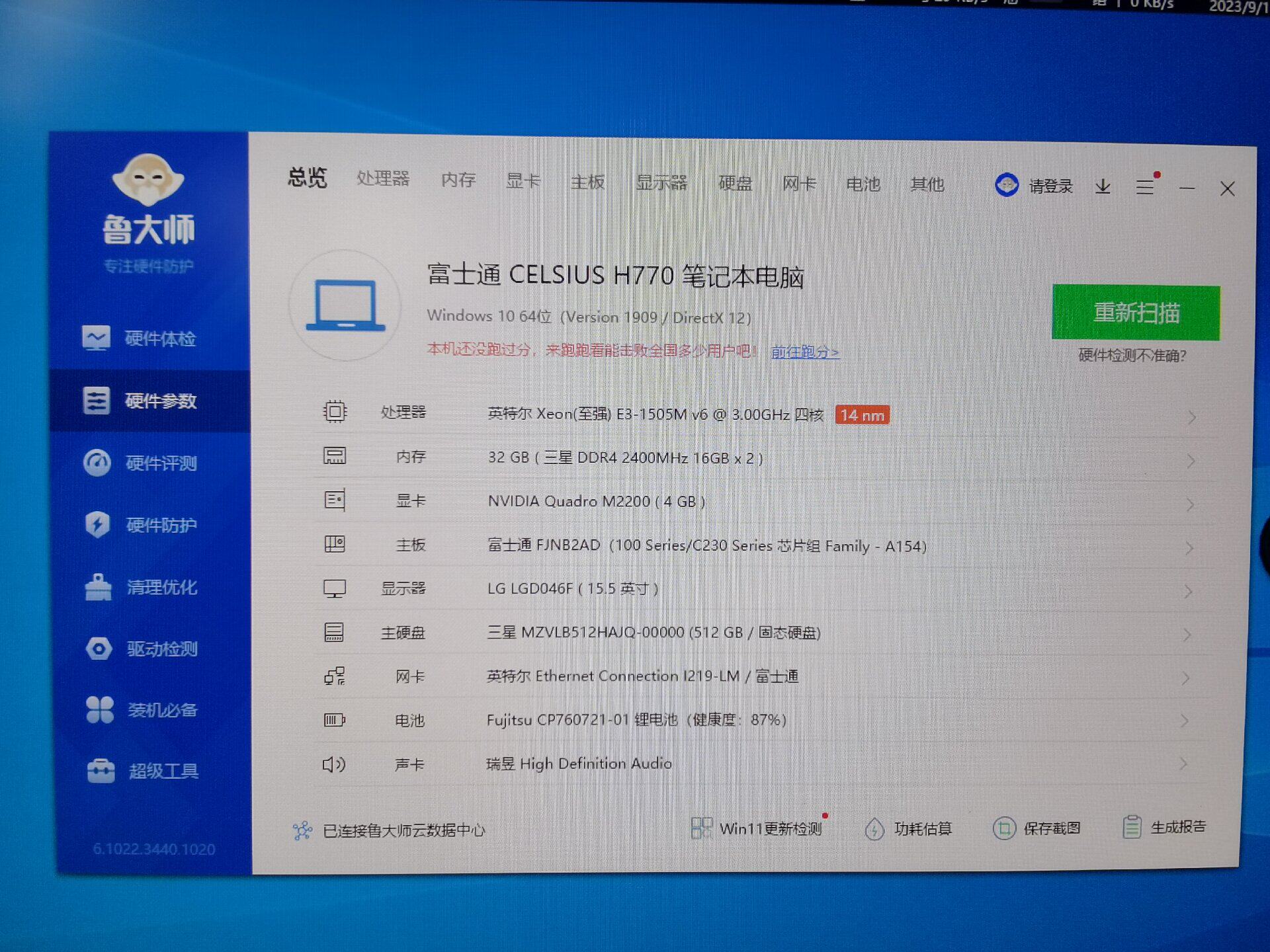Select the 硬件评测 gauge icon

point(97,463)
